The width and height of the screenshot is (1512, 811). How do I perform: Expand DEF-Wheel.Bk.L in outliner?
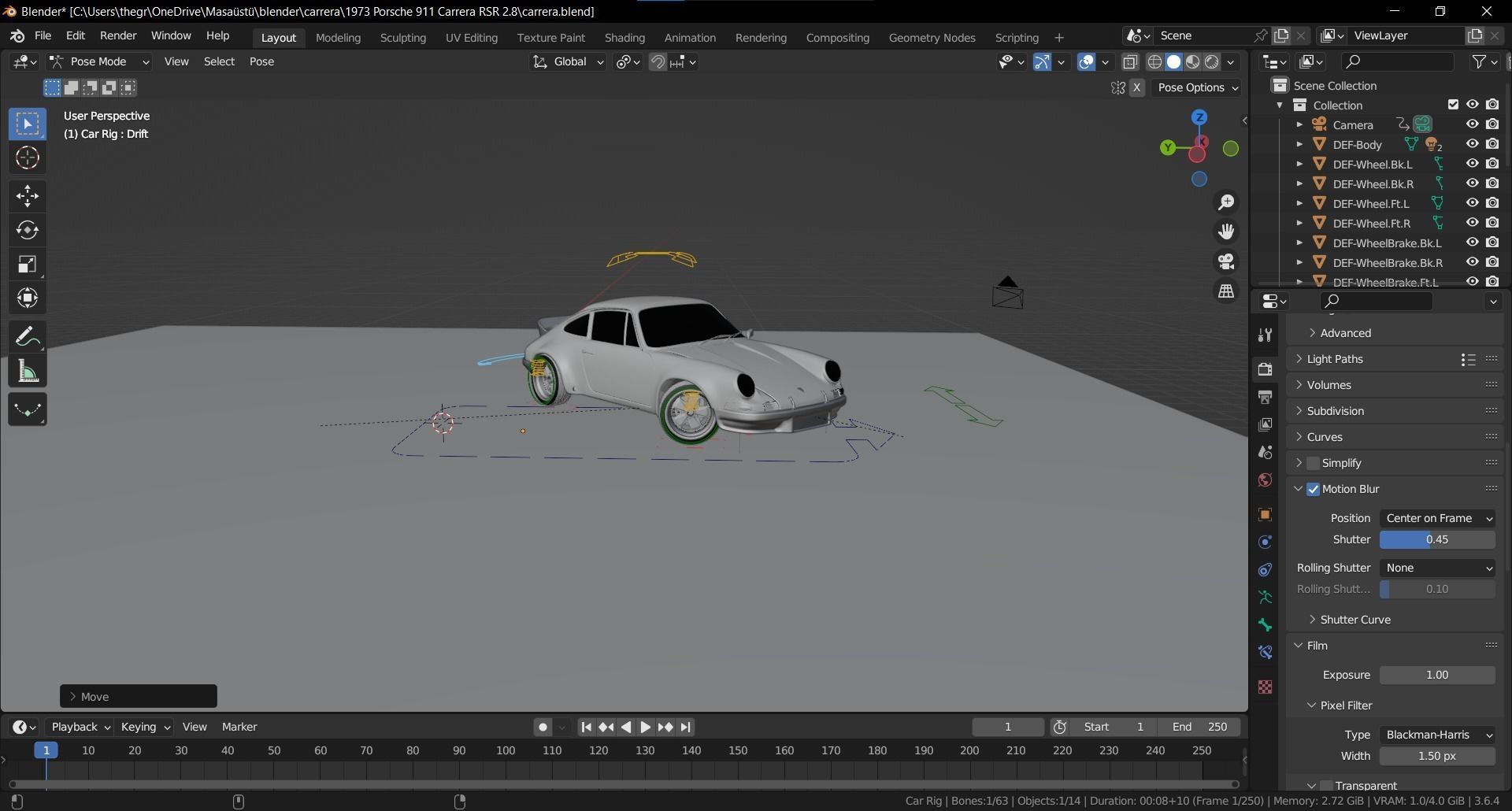pyautogui.click(x=1299, y=165)
